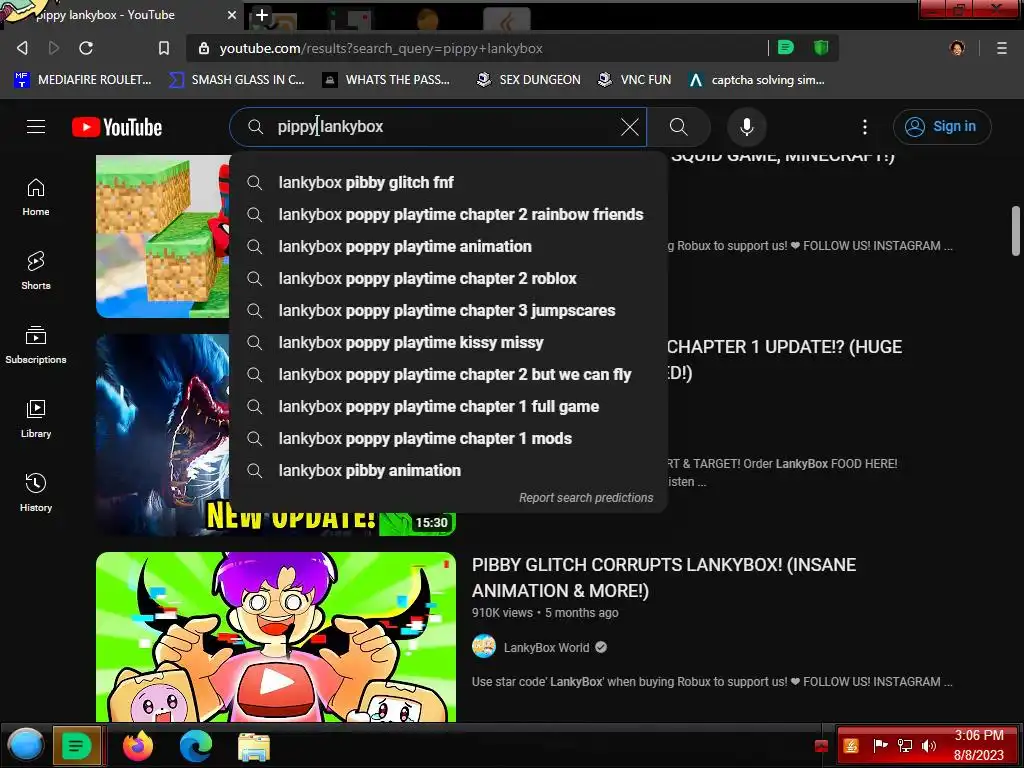Open Home in the YouTube sidebar
1024x768 pixels.
(x=36, y=197)
